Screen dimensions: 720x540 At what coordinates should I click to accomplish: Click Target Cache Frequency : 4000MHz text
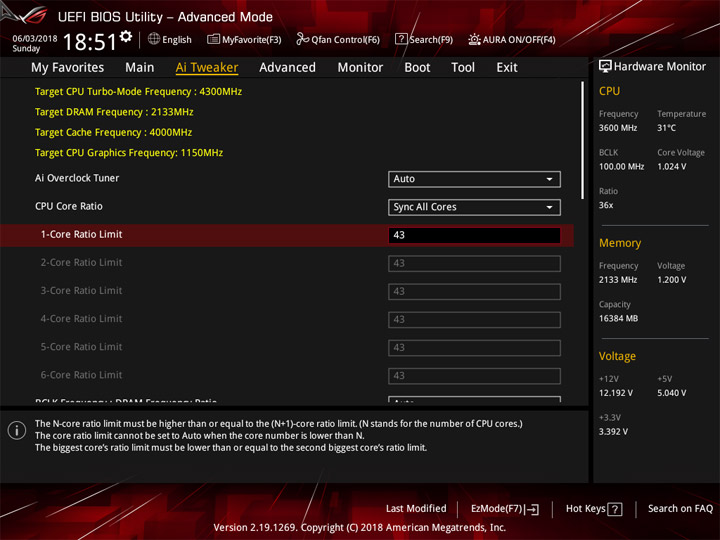click(x=113, y=132)
